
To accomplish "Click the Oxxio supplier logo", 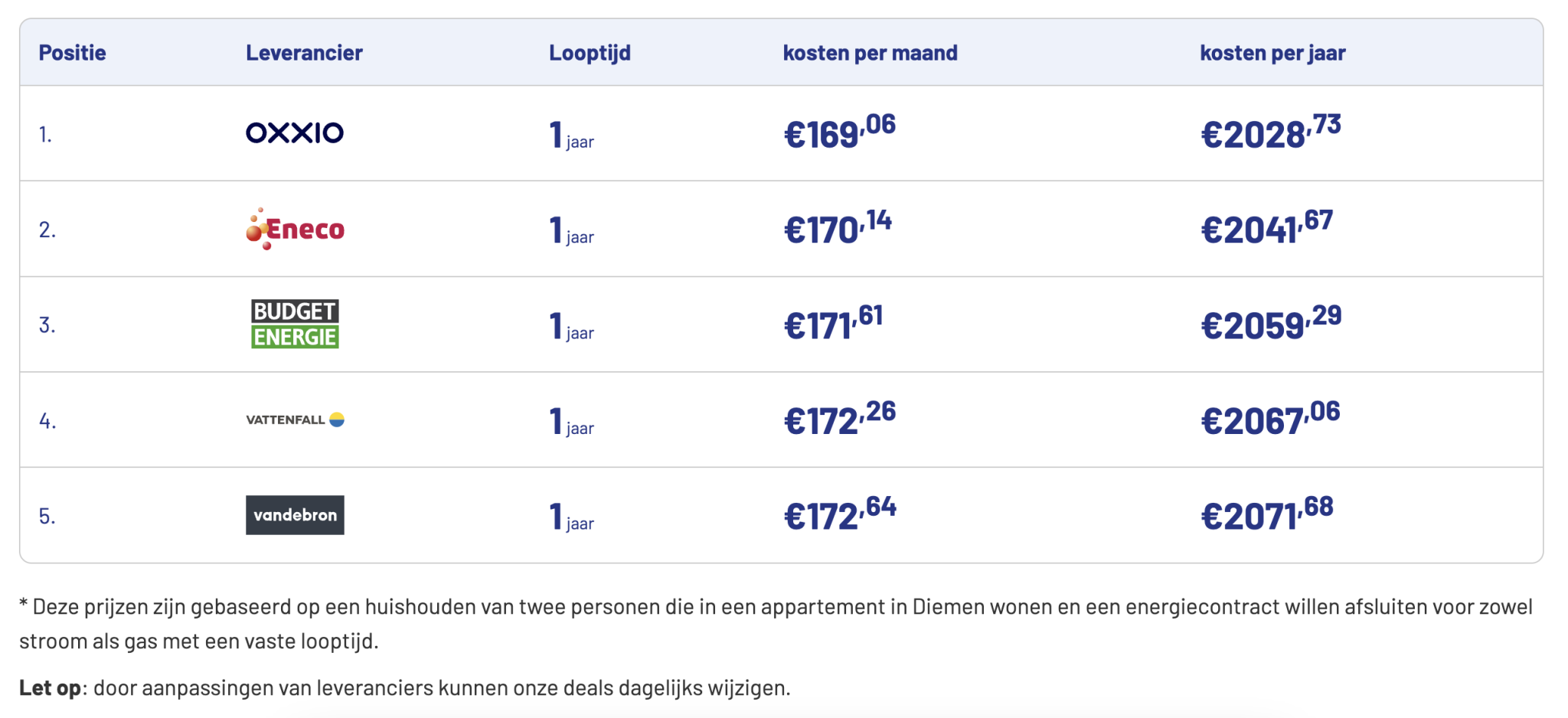I will coord(295,133).
